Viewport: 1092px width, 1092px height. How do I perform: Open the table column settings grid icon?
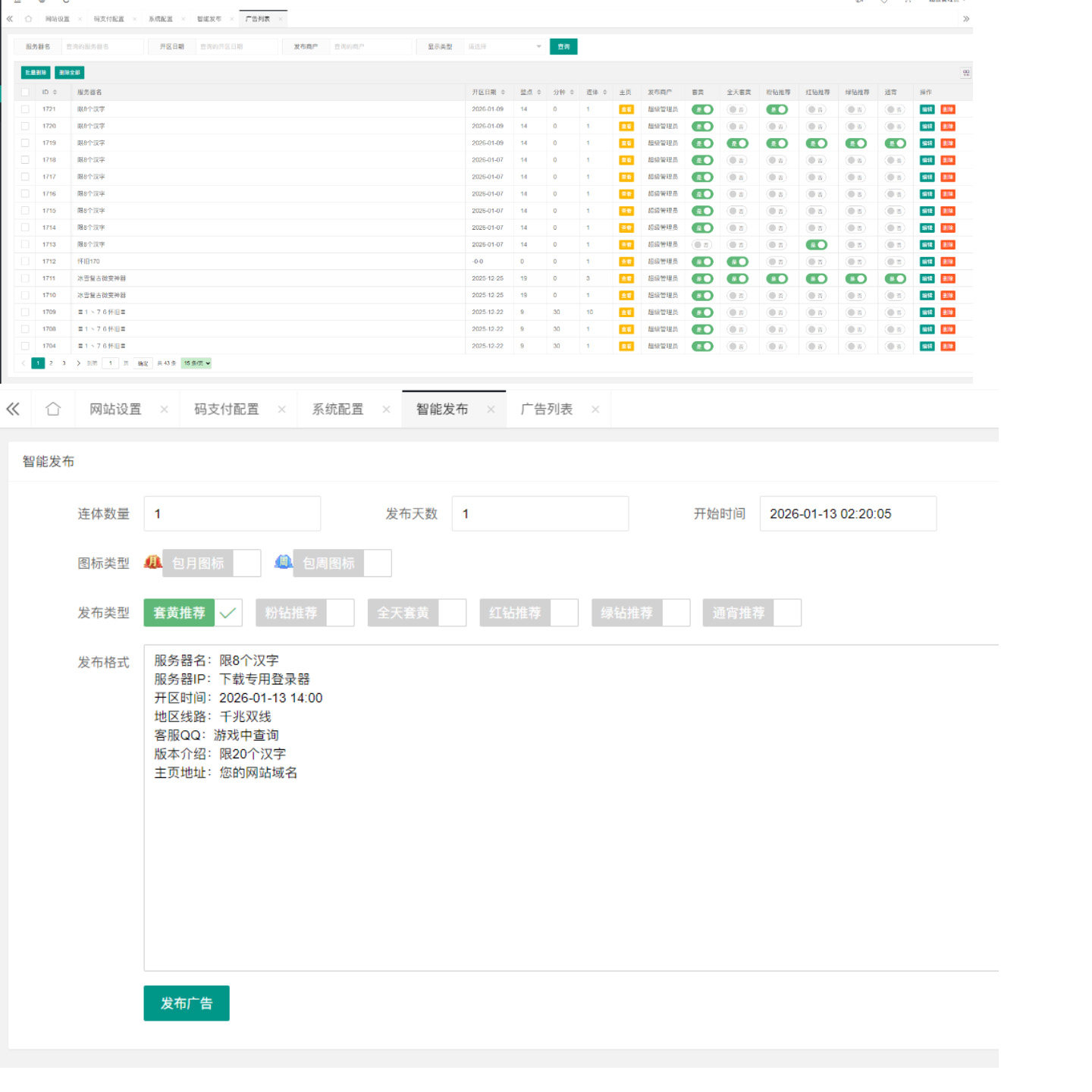pyautogui.click(x=965, y=73)
